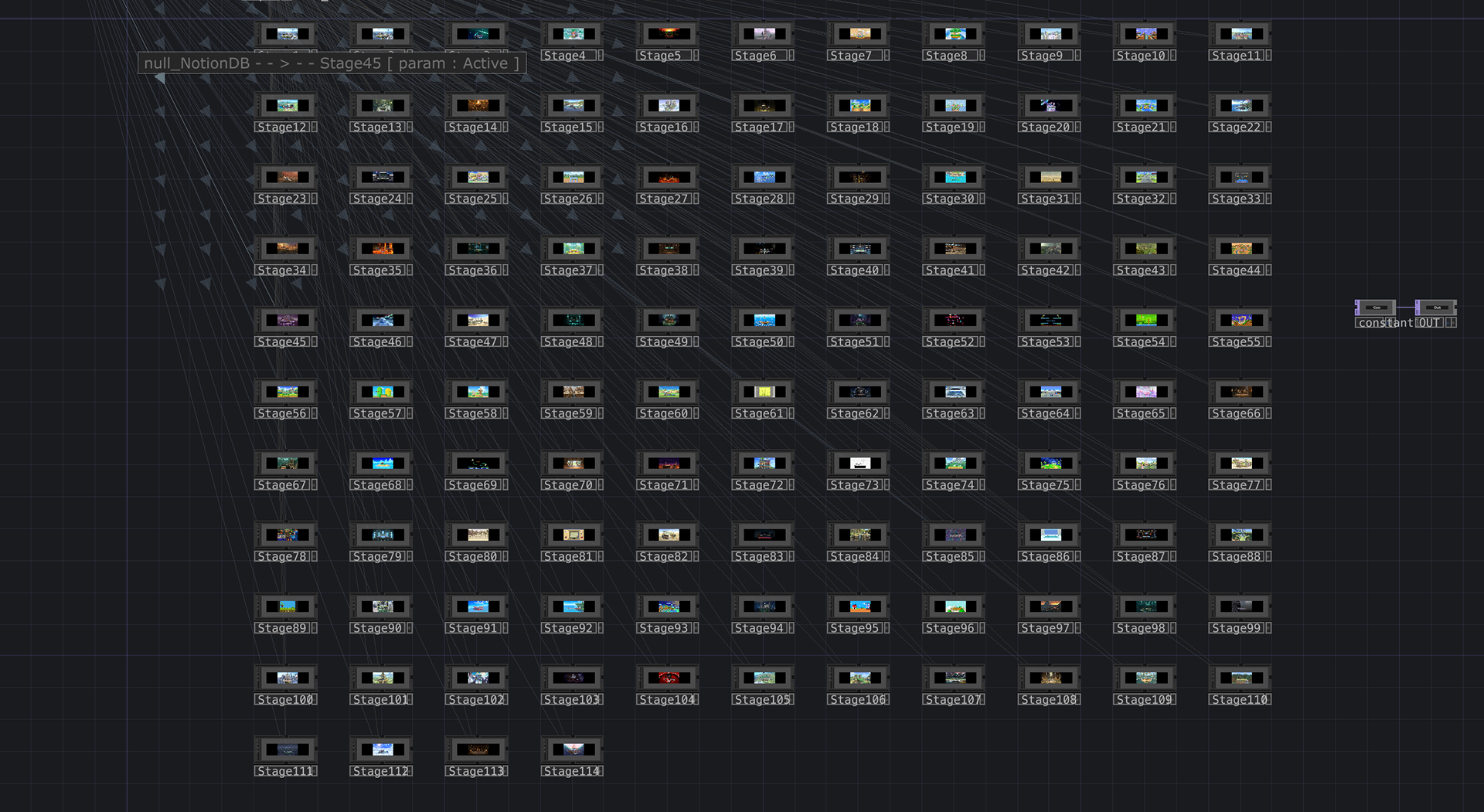This screenshot has height=812, width=1484.
Task: Click the null_NotionDB to Stage45 tooltip
Action: (332, 63)
